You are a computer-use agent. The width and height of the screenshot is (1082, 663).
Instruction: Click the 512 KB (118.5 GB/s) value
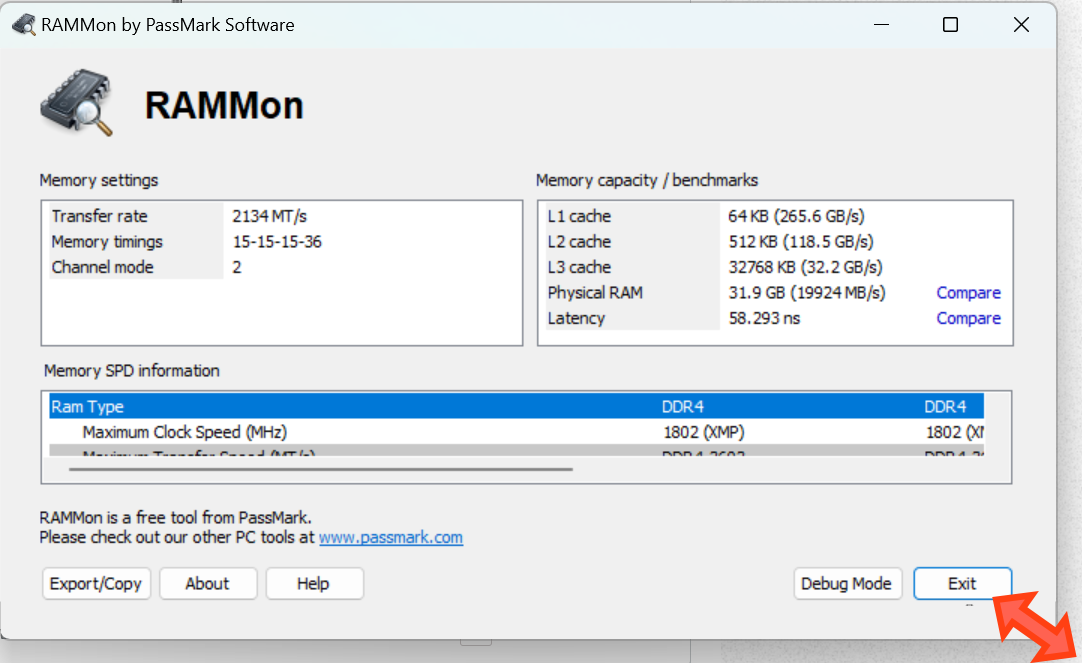(801, 241)
